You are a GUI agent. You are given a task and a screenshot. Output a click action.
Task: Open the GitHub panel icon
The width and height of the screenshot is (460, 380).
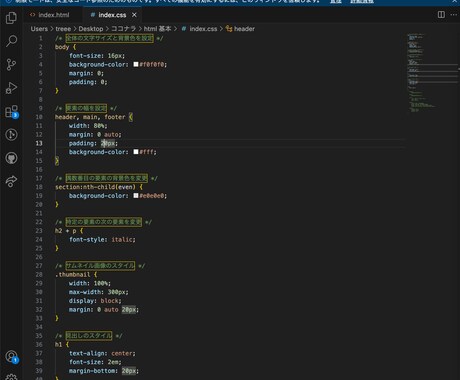[11, 158]
